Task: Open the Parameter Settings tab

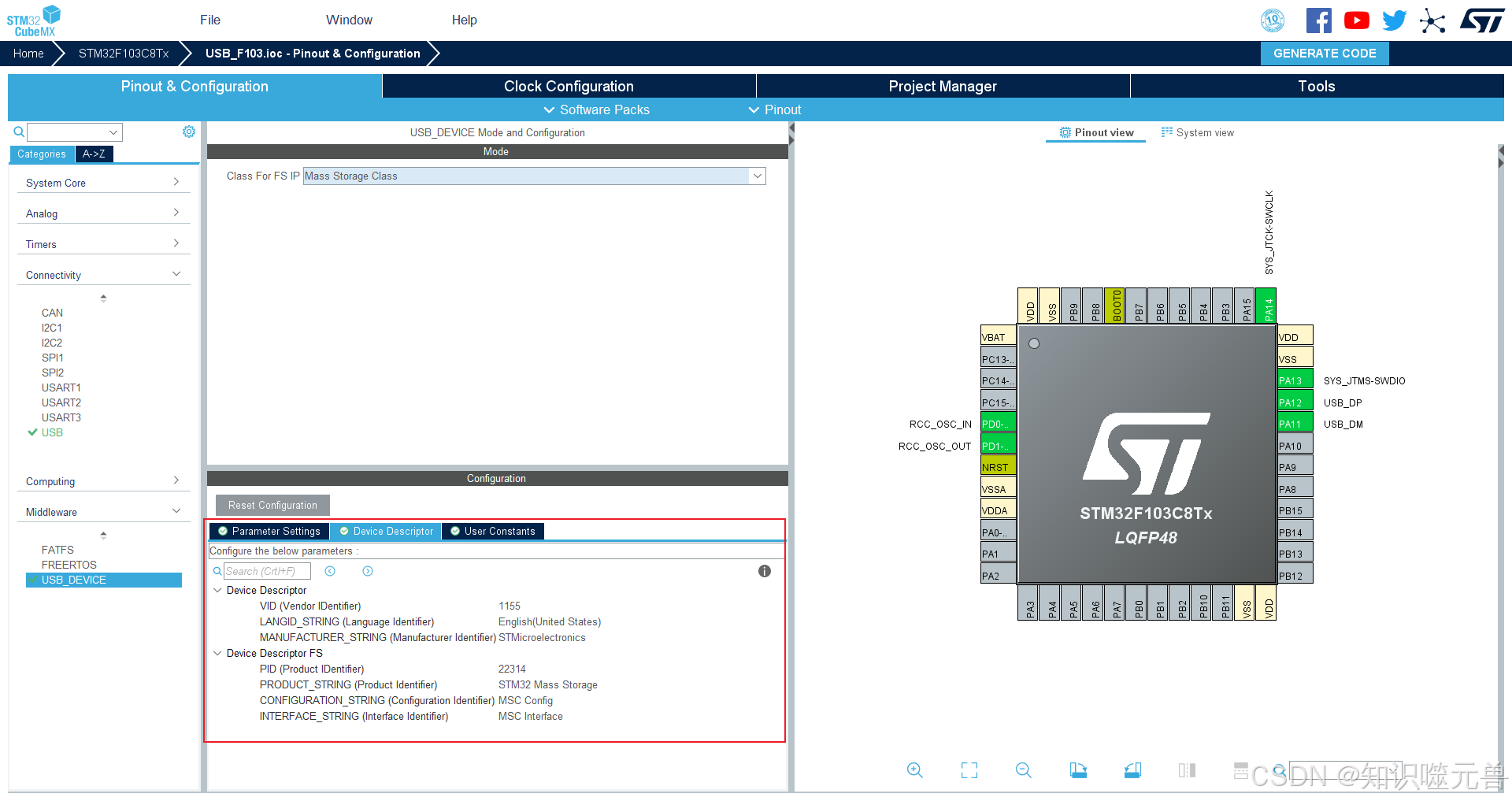Action: (x=269, y=532)
